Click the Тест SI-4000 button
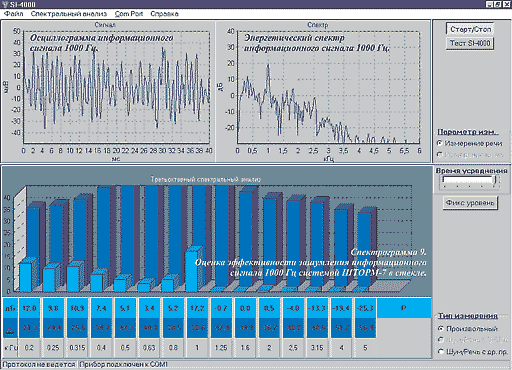 click(470, 43)
